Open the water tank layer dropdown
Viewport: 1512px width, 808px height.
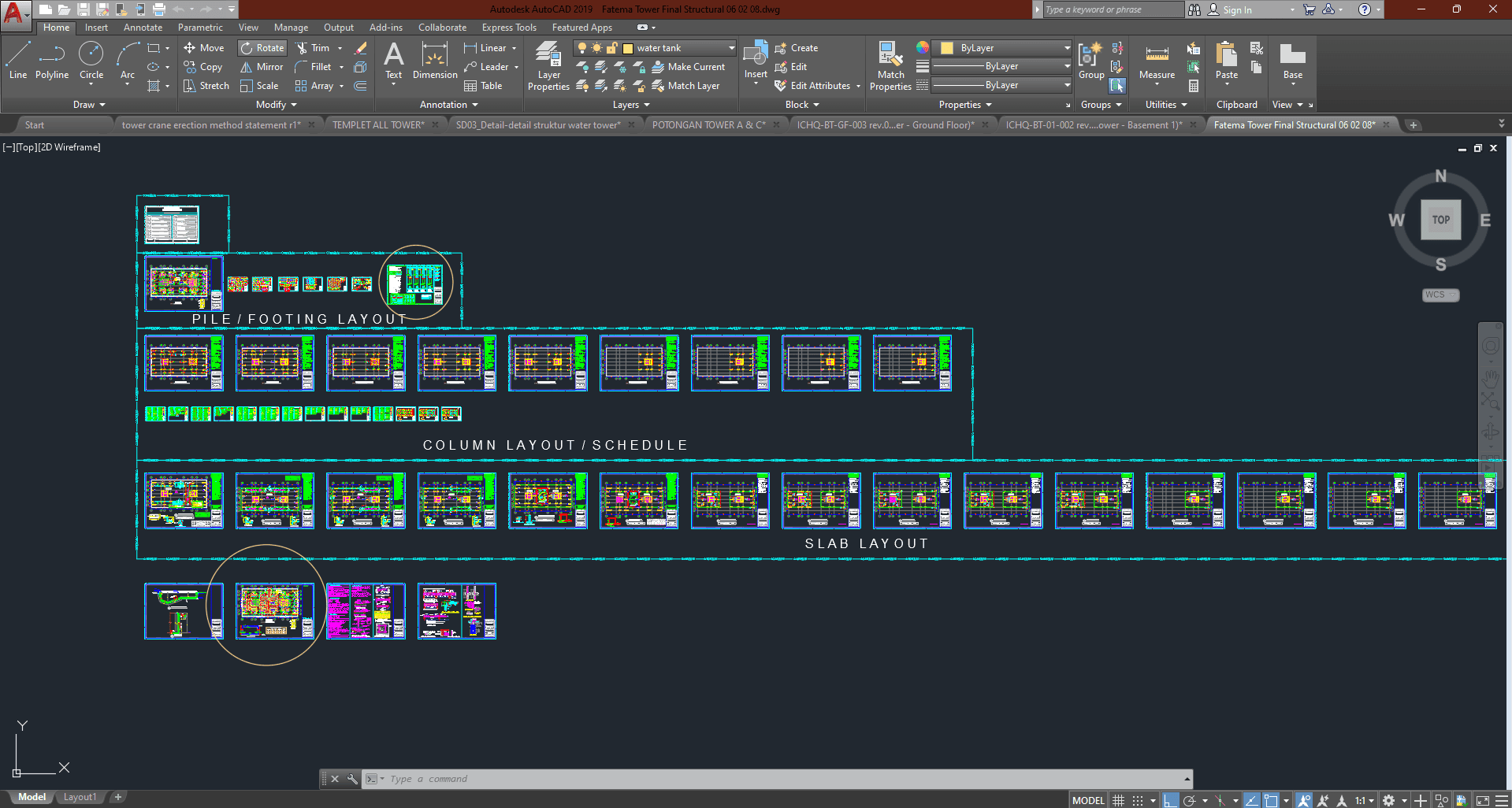point(731,48)
